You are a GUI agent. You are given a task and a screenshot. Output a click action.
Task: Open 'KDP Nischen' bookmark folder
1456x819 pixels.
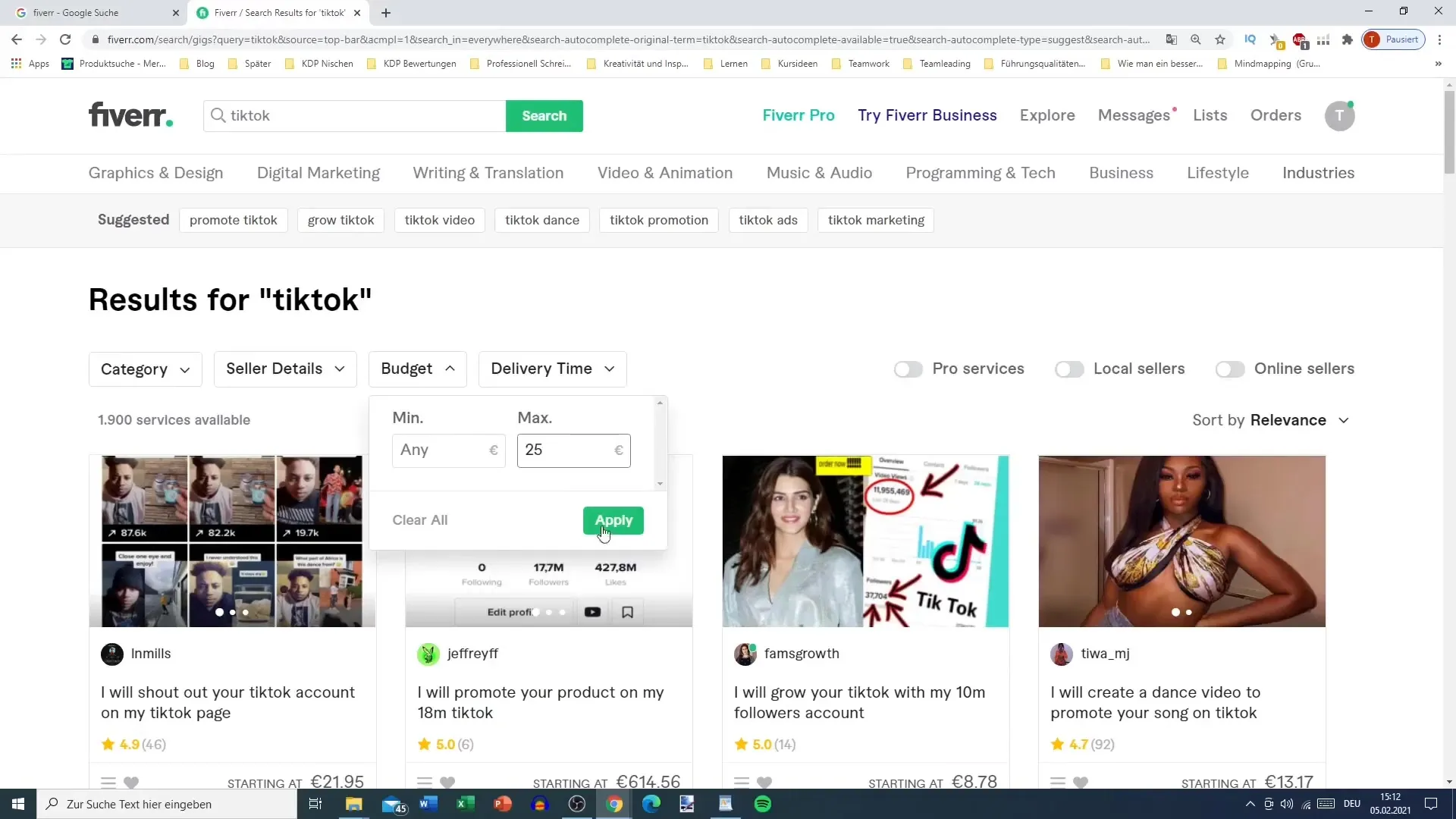click(319, 64)
